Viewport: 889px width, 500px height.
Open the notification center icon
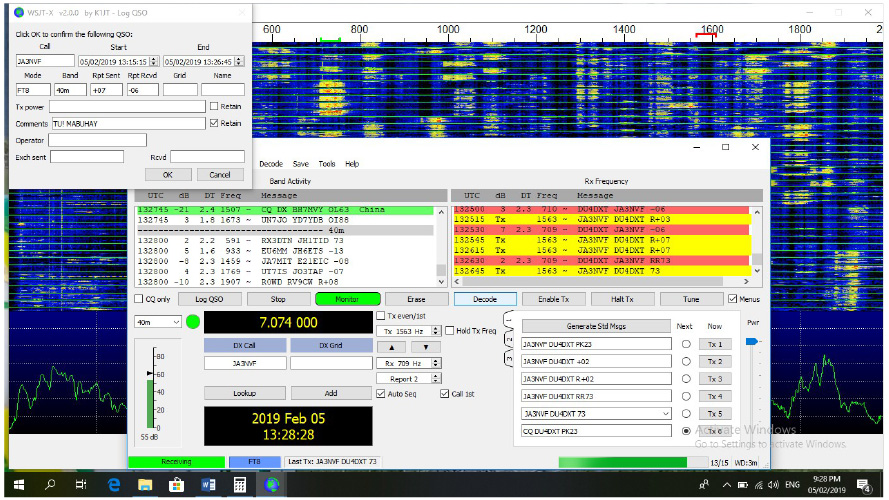[864, 485]
